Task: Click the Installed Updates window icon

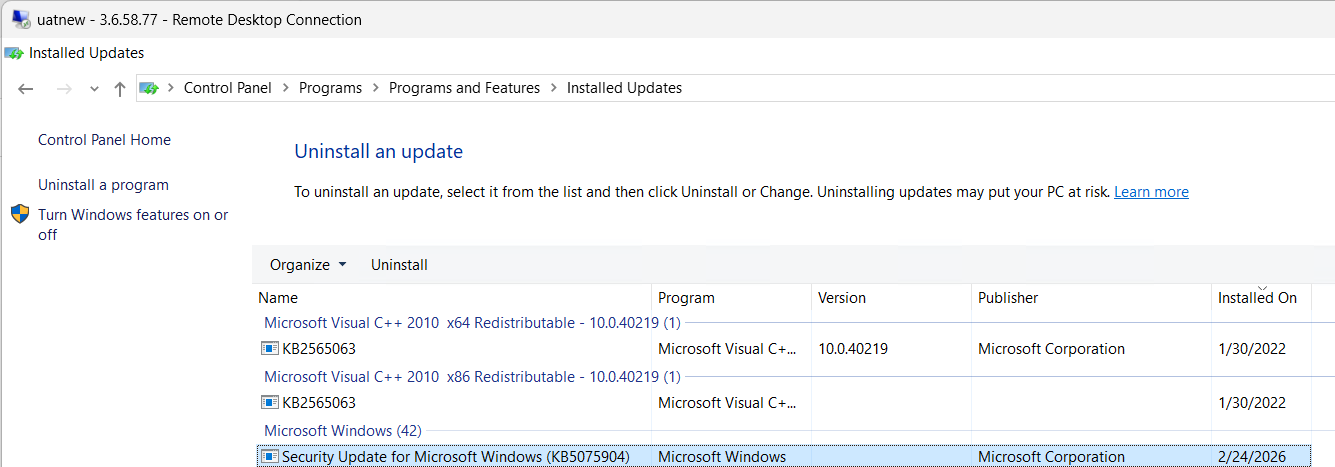Action: point(14,53)
